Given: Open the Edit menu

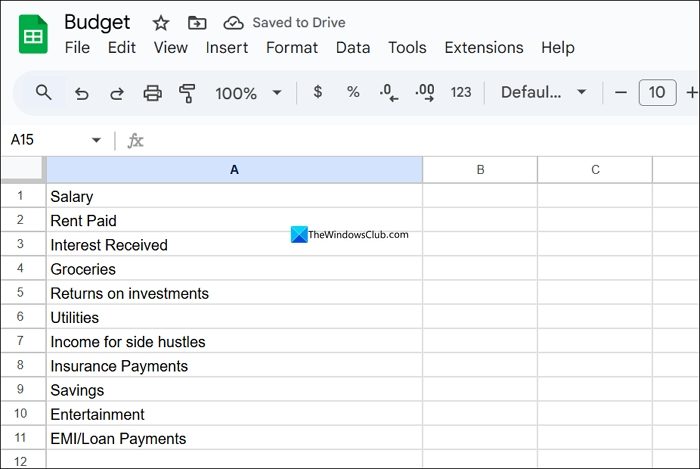Looking at the screenshot, I should coord(121,48).
